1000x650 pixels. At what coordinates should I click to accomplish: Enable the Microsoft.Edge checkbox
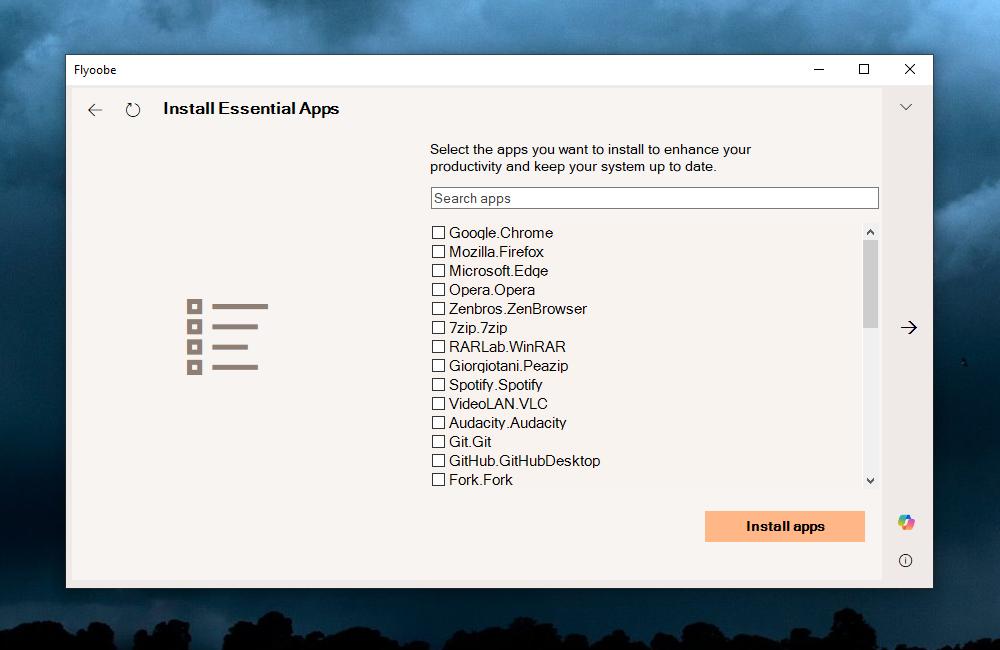tap(438, 270)
